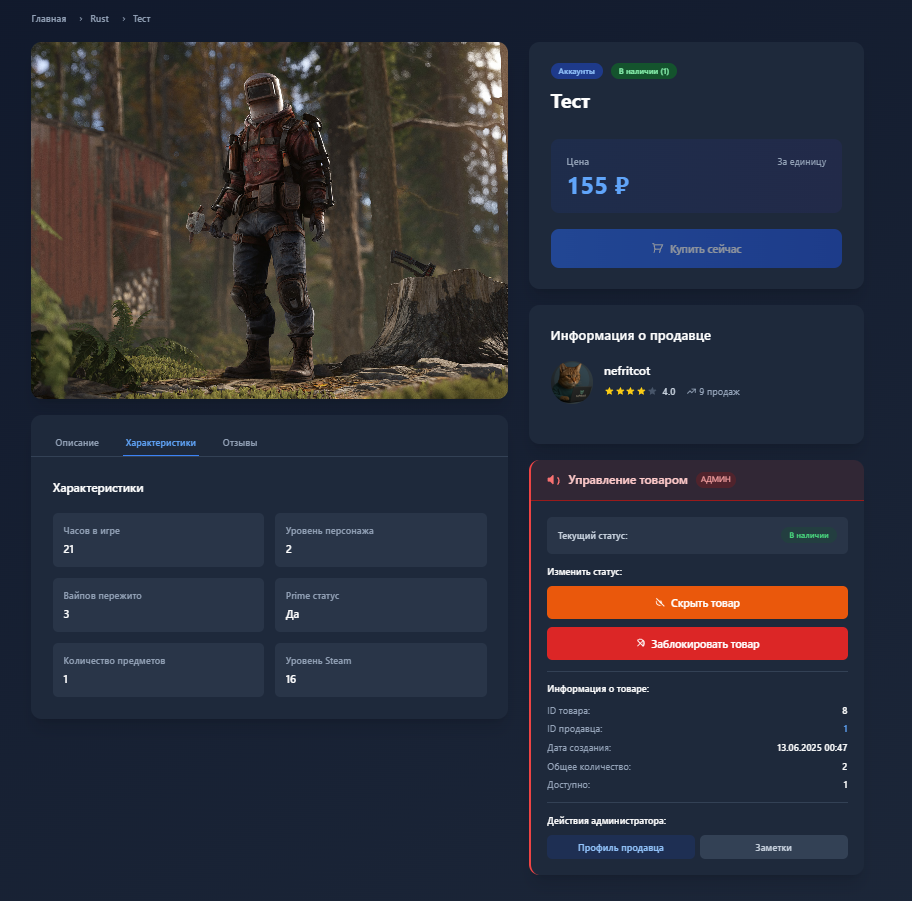Switch to the Отзывы tab
Viewport: 912px width, 901px height.
[x=240, y=443]
